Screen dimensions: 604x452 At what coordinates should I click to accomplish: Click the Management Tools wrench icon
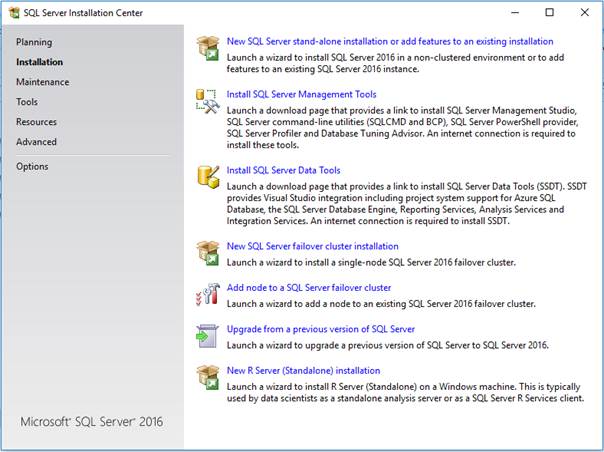point(208,101)
